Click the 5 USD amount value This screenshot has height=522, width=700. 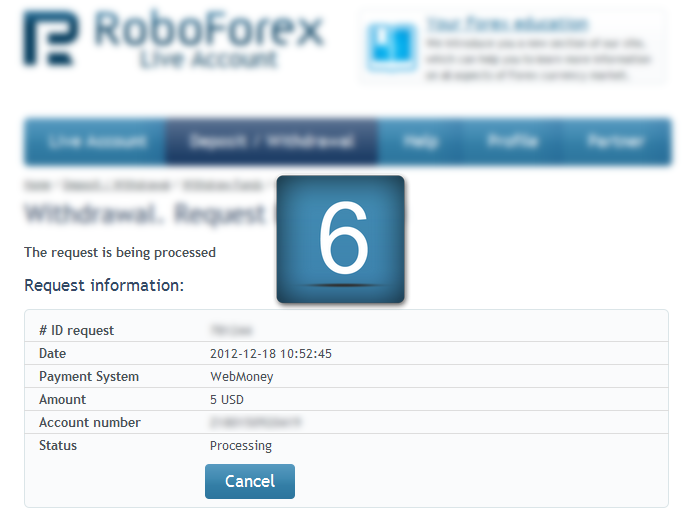(x=227, y=399)
